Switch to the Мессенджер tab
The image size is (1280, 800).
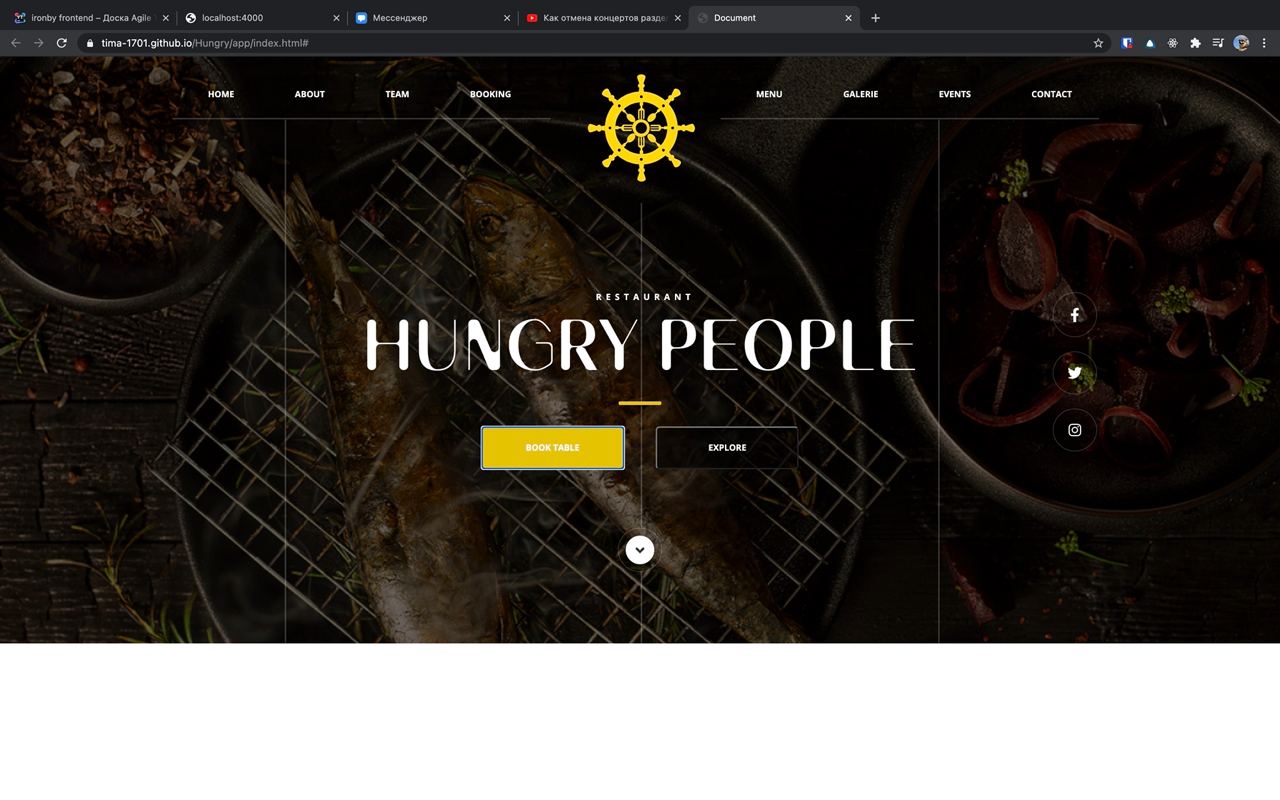click(x=432, y=18)
